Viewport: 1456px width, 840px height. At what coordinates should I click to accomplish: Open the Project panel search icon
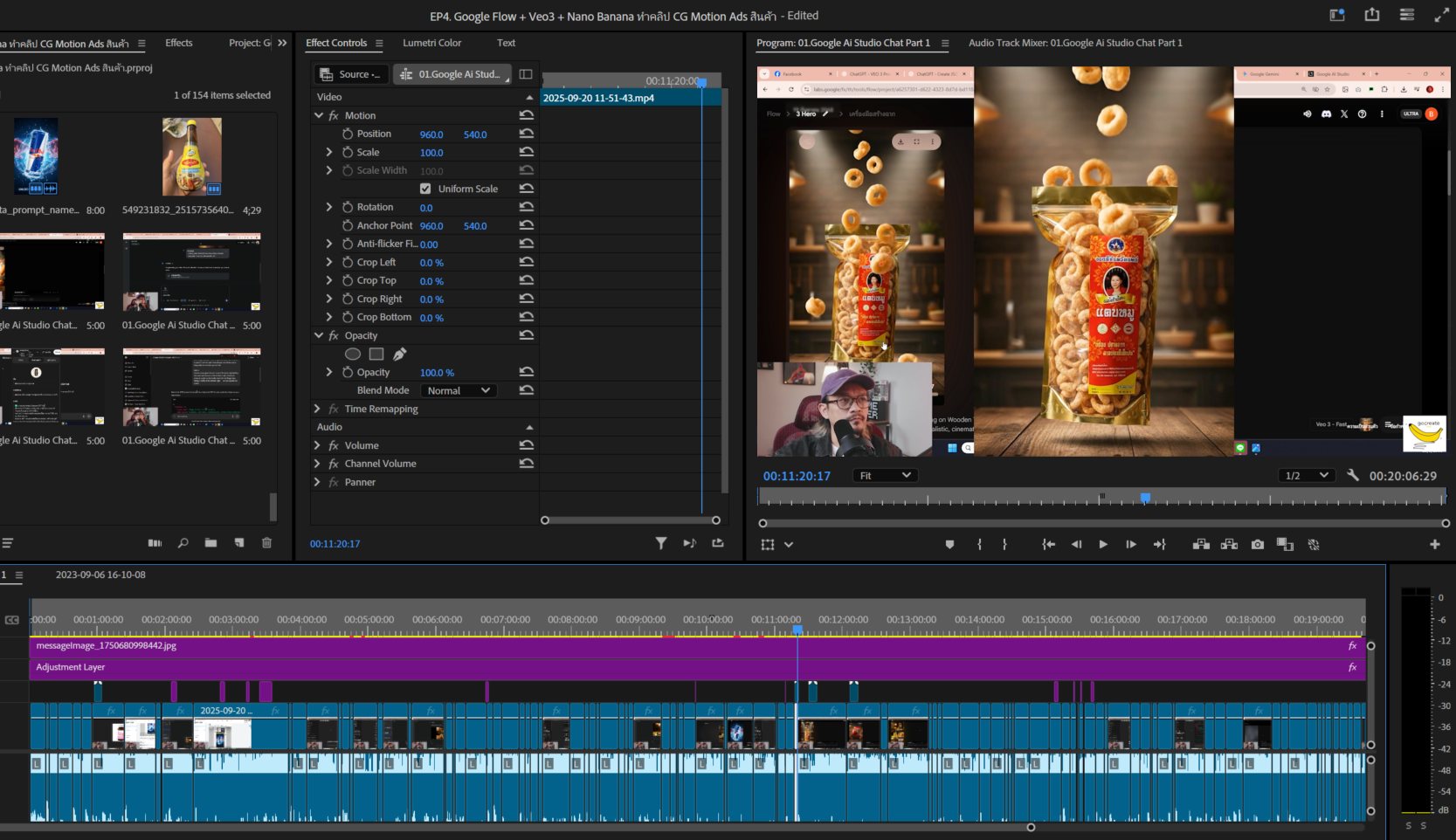point(183,542)
